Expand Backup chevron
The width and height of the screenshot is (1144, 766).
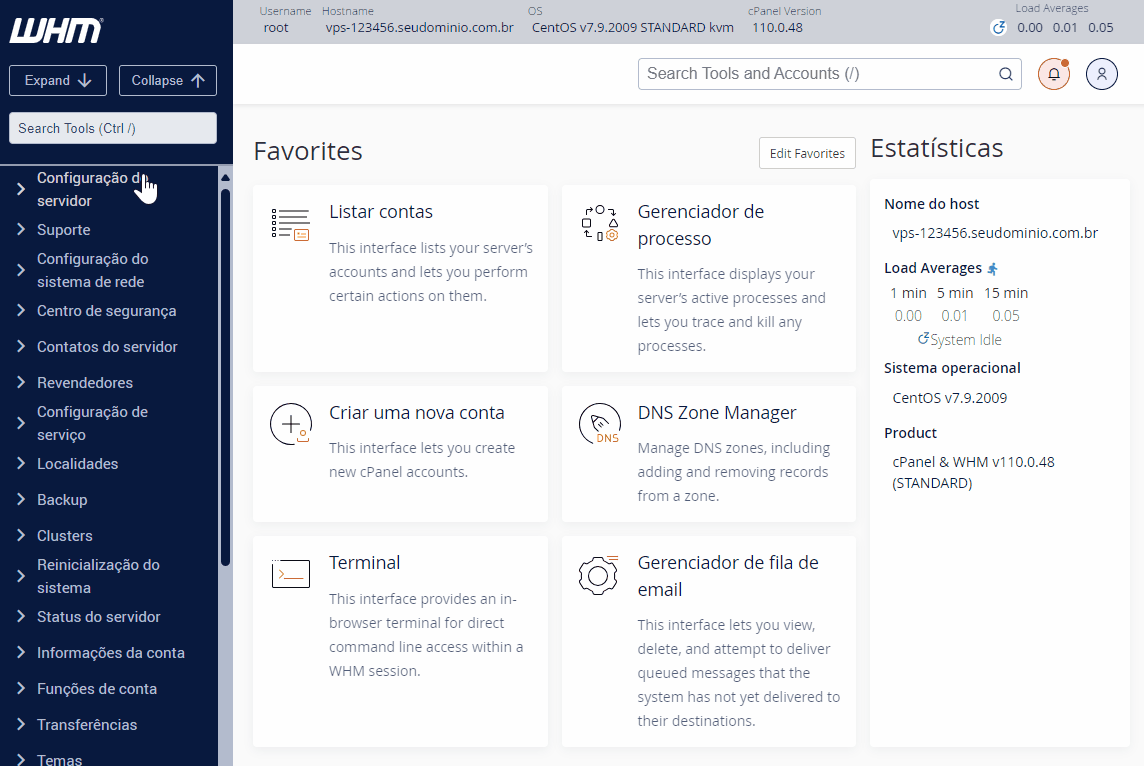[x=20, y=499]
